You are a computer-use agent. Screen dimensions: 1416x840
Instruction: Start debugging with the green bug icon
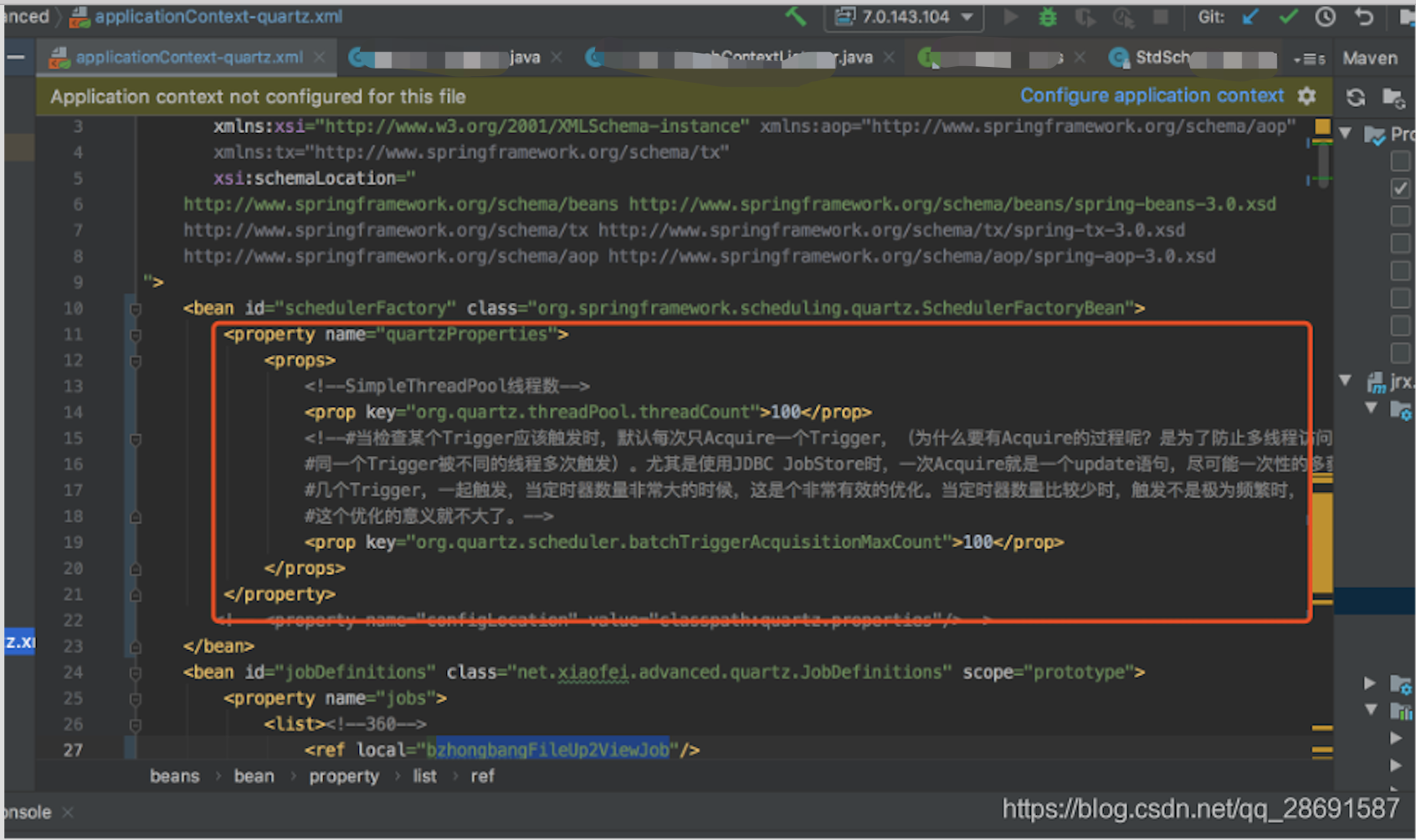point(1047,17)
